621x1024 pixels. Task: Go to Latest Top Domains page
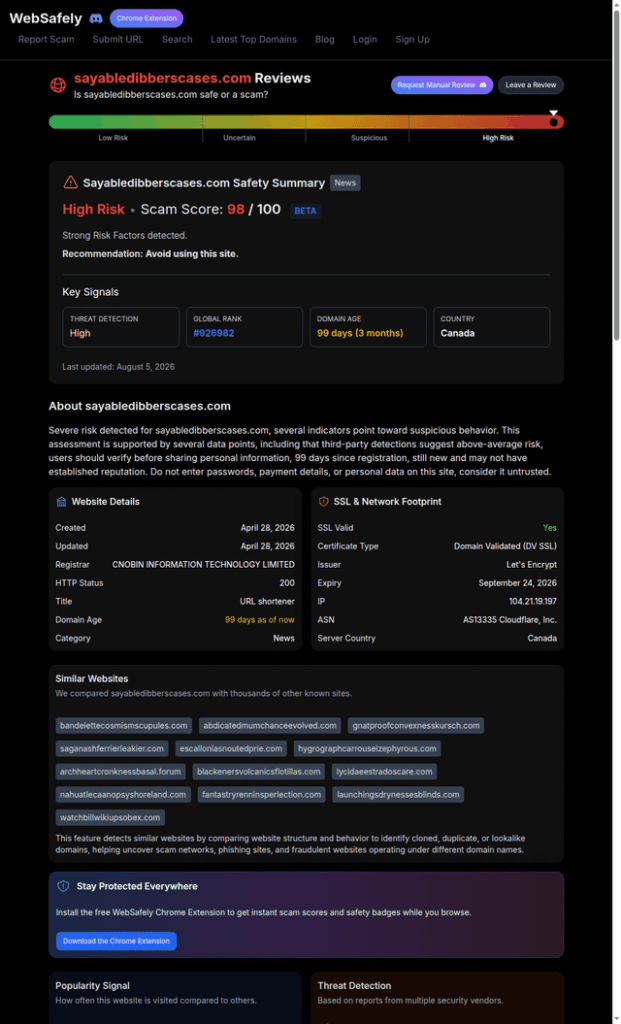pos(253,39)
